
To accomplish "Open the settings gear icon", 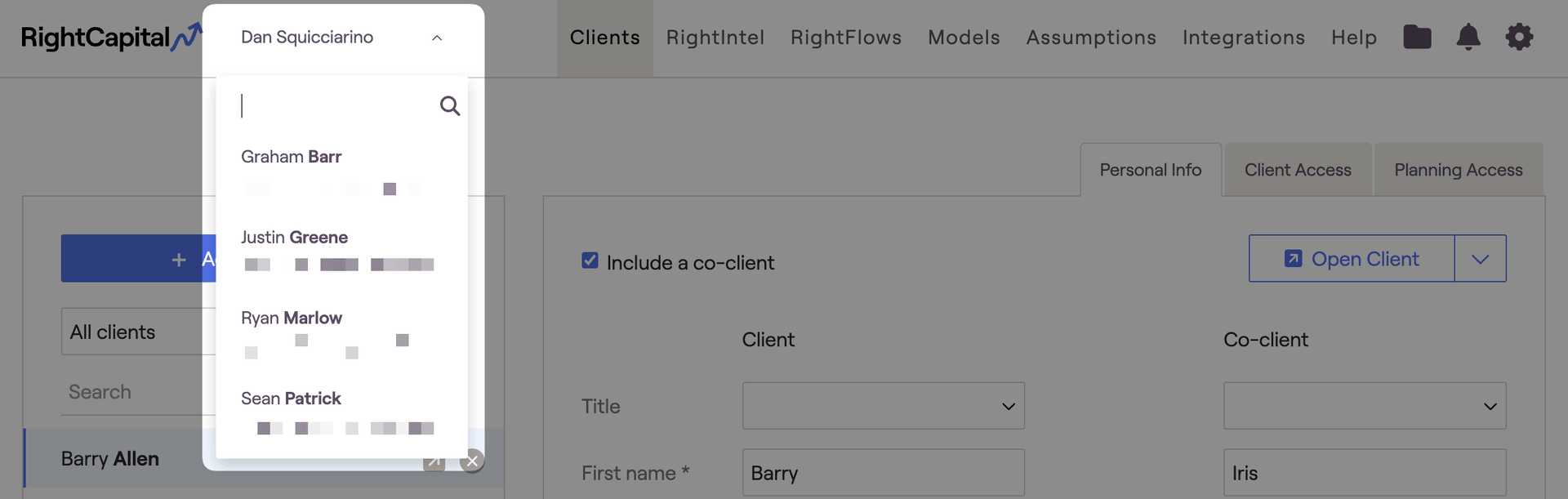I will pyautogui.click(x=1519, y=37).
